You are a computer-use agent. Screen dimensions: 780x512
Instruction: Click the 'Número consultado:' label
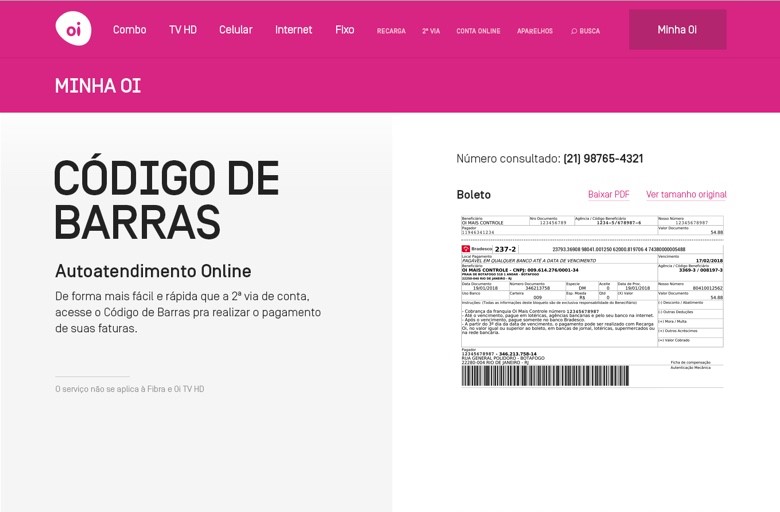pos(508,159)
